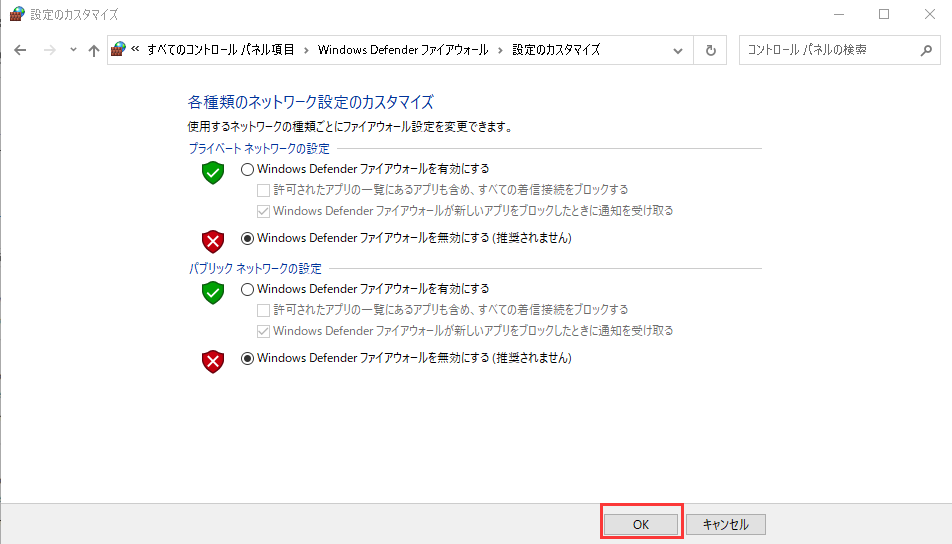Open recent locations dropdown arrow
This screenshot has width=952, height=544.
click(x=73, y=50)
